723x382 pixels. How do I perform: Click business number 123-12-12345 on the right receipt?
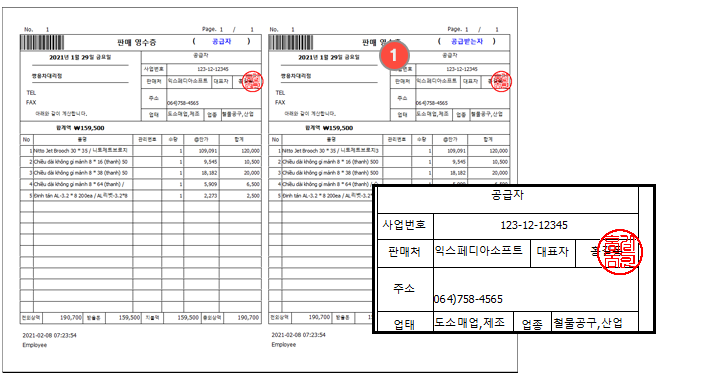(462, 69)
